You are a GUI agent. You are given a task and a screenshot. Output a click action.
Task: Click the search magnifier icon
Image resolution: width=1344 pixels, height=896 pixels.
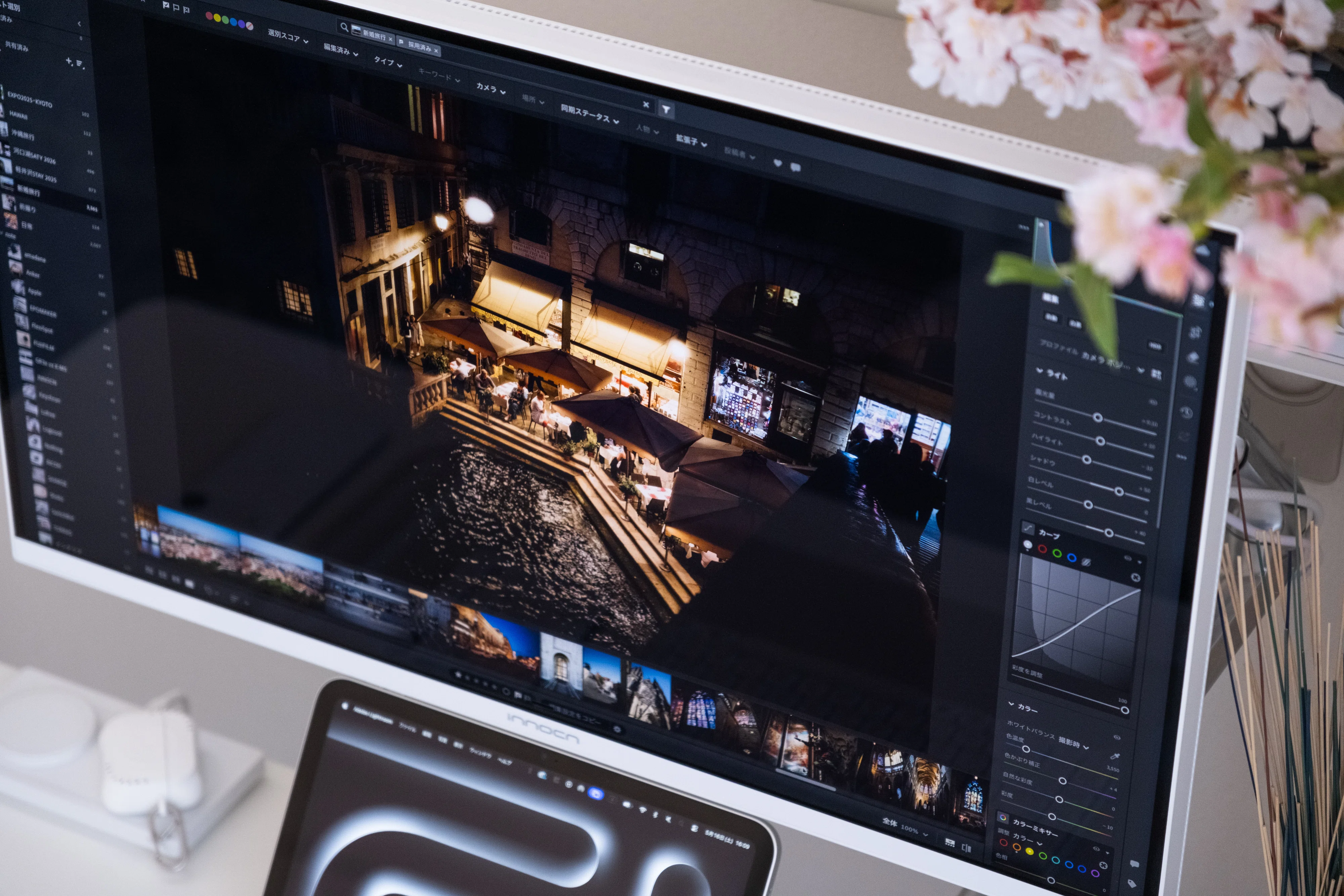tap(344, 27)
